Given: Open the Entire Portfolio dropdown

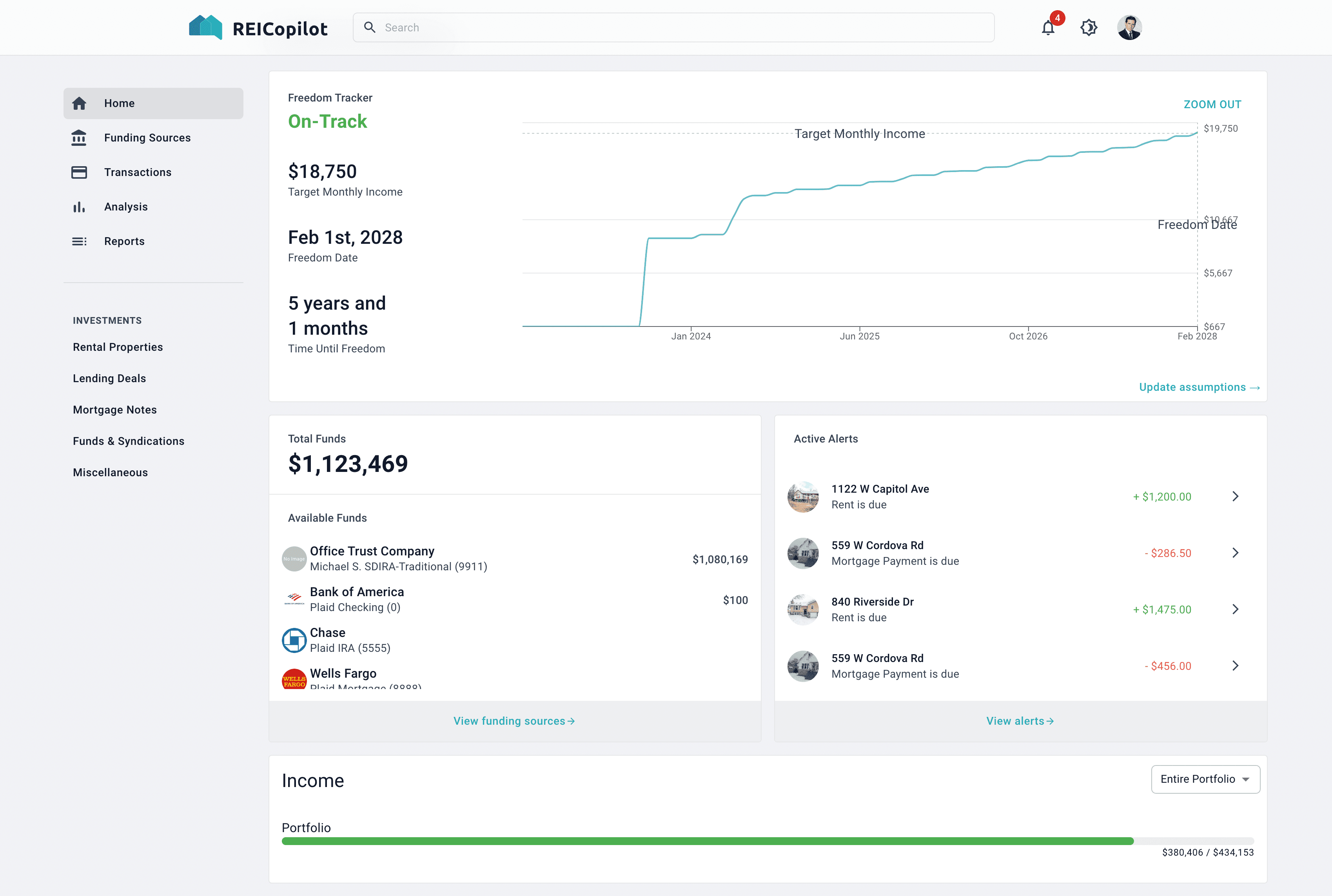Looking at the screenshot, I should click(1205, 779).
